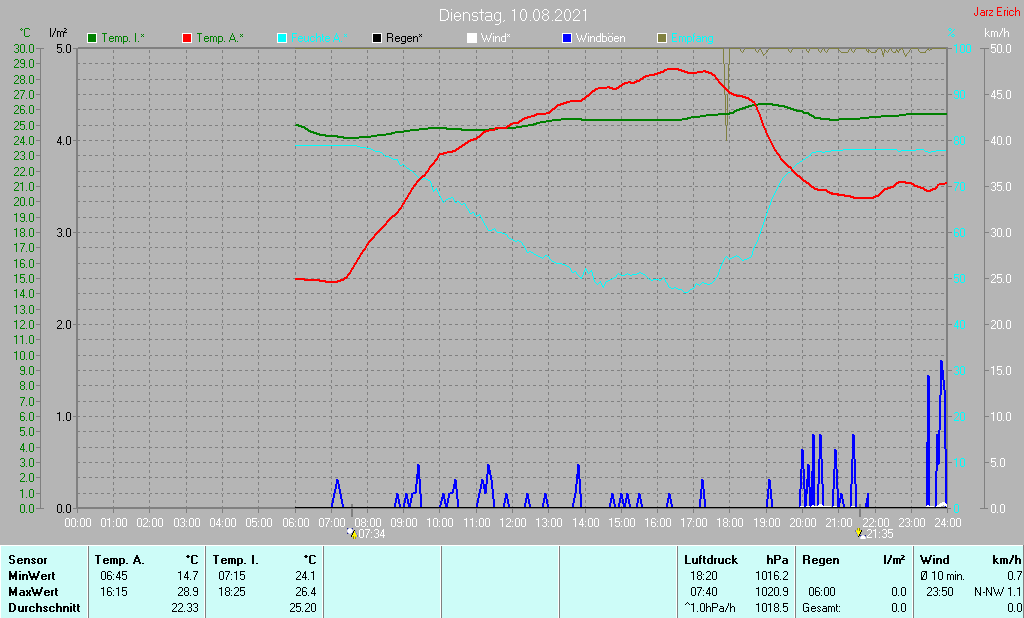
Task: Click the '12:00' time axis label
Action: 513,523
